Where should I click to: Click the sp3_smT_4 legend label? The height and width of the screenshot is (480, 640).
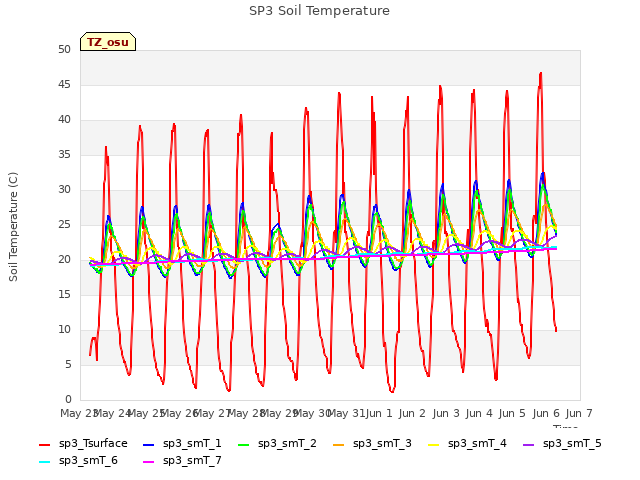click(x=477, y=443)
